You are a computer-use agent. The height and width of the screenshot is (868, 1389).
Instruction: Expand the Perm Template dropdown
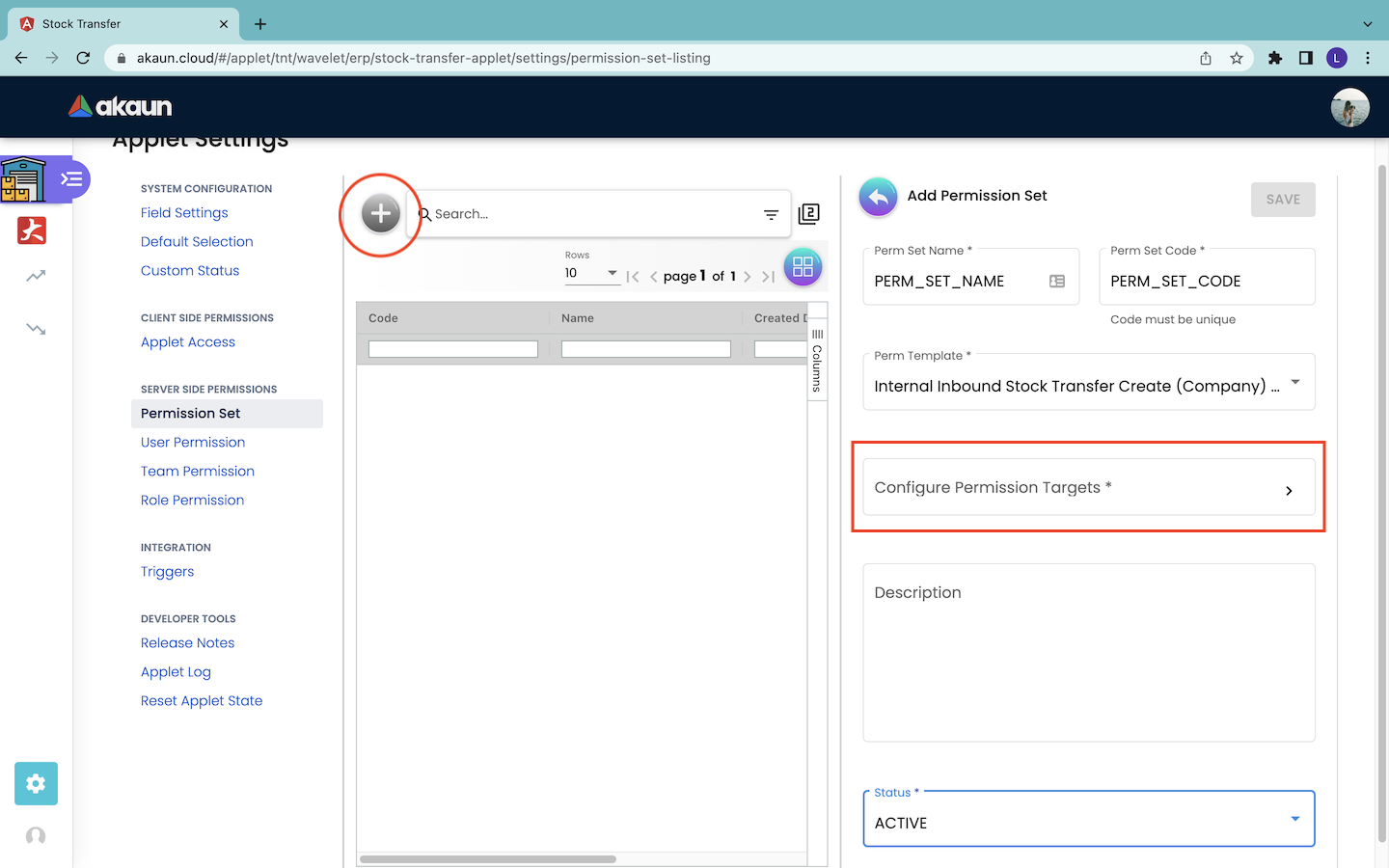pyautogui.click(x=1295, y=383)
